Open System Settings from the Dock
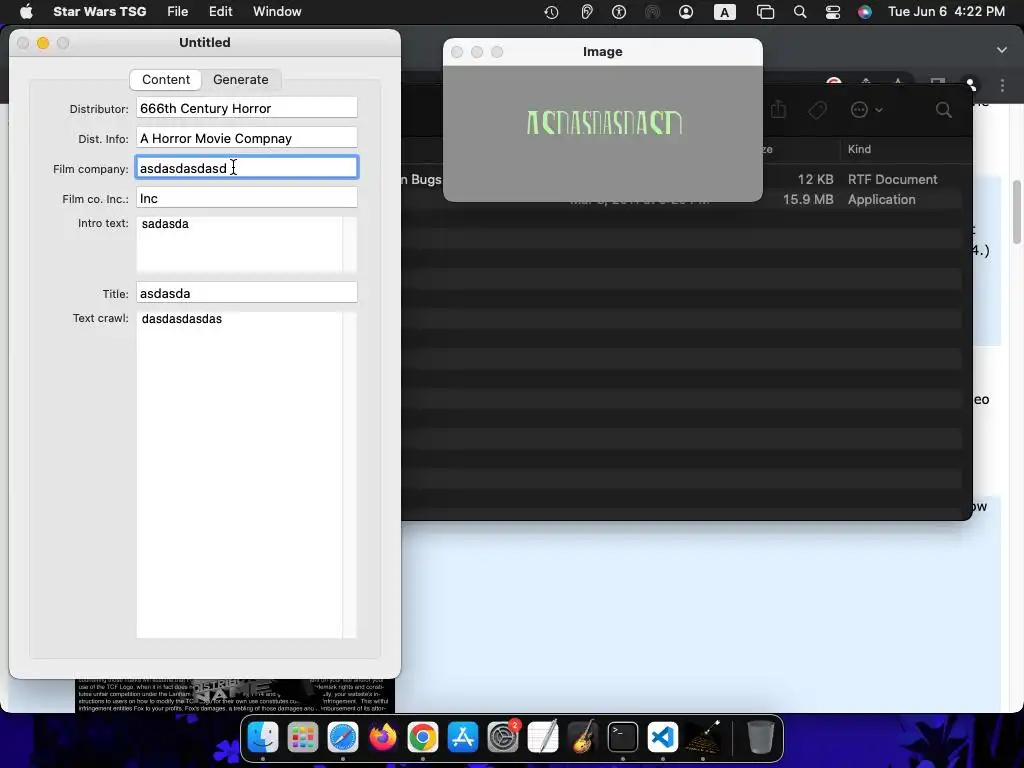 [x=503, y=737]
